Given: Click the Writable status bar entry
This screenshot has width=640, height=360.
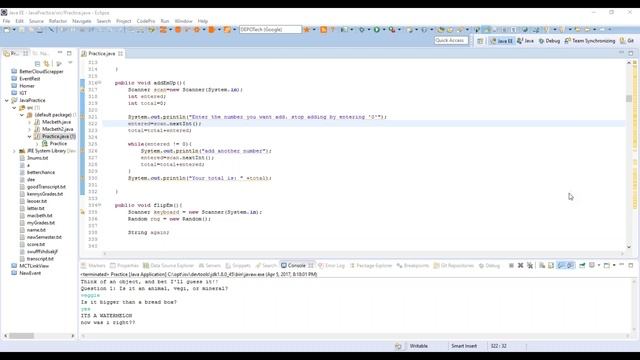Looking at the screenshot, I should (418, 346).
